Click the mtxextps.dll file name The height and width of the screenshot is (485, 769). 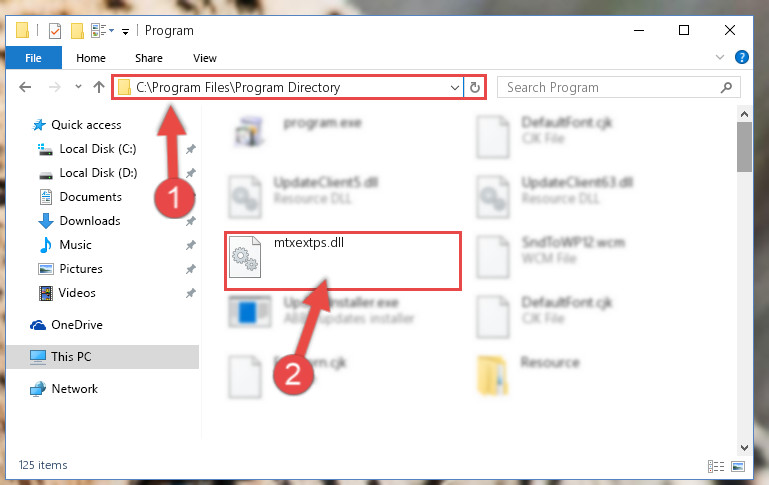pyautogui.click(x=308, y=242)
